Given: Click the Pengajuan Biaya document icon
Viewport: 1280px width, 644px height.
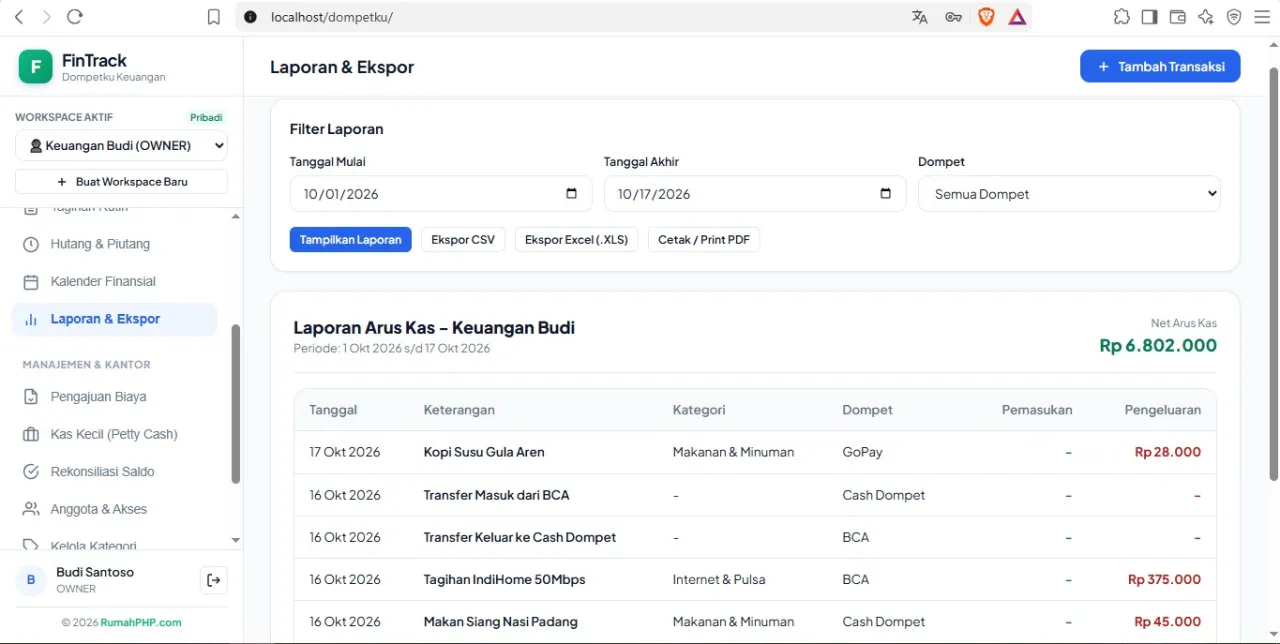Looking at the screenshot, I should [x=31, y=397].
